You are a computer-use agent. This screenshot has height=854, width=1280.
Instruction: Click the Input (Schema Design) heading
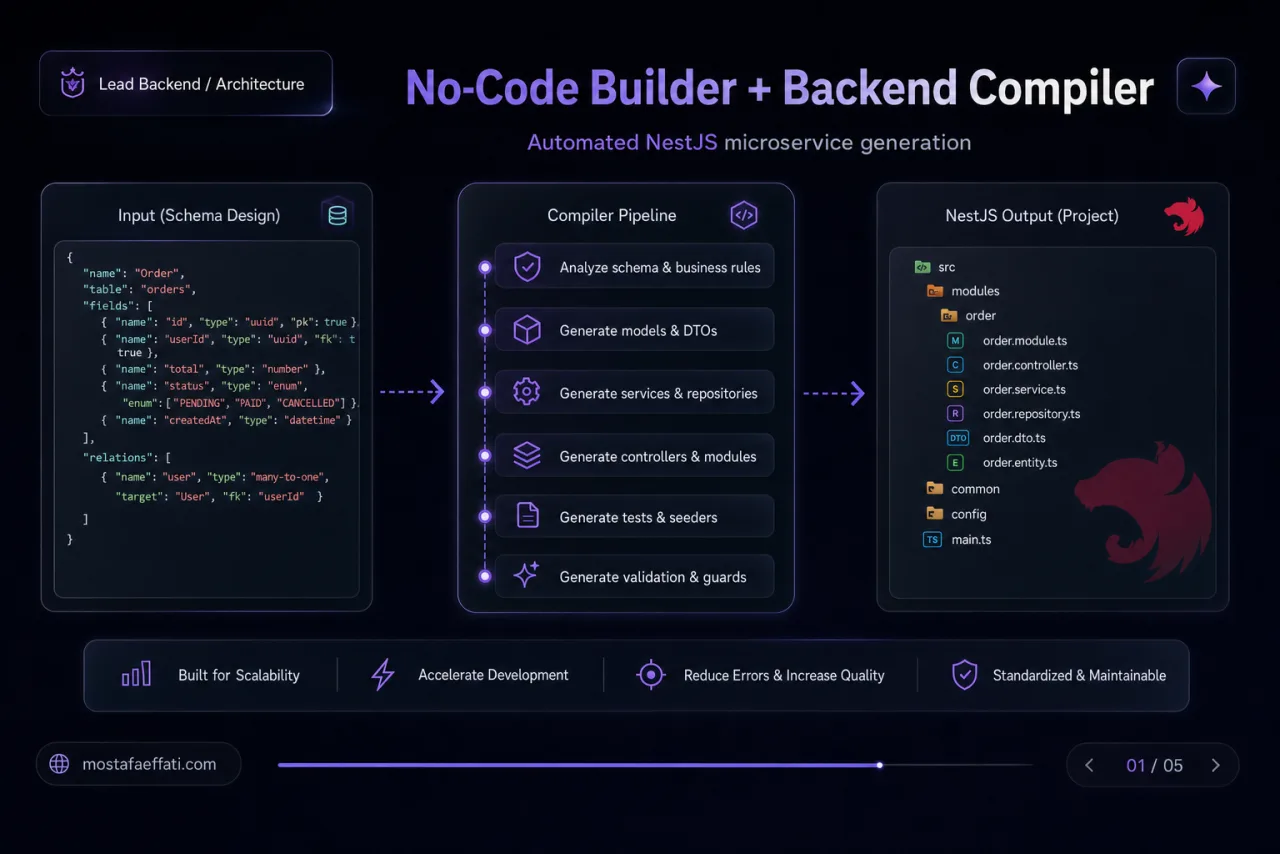[x=199, y=215]
